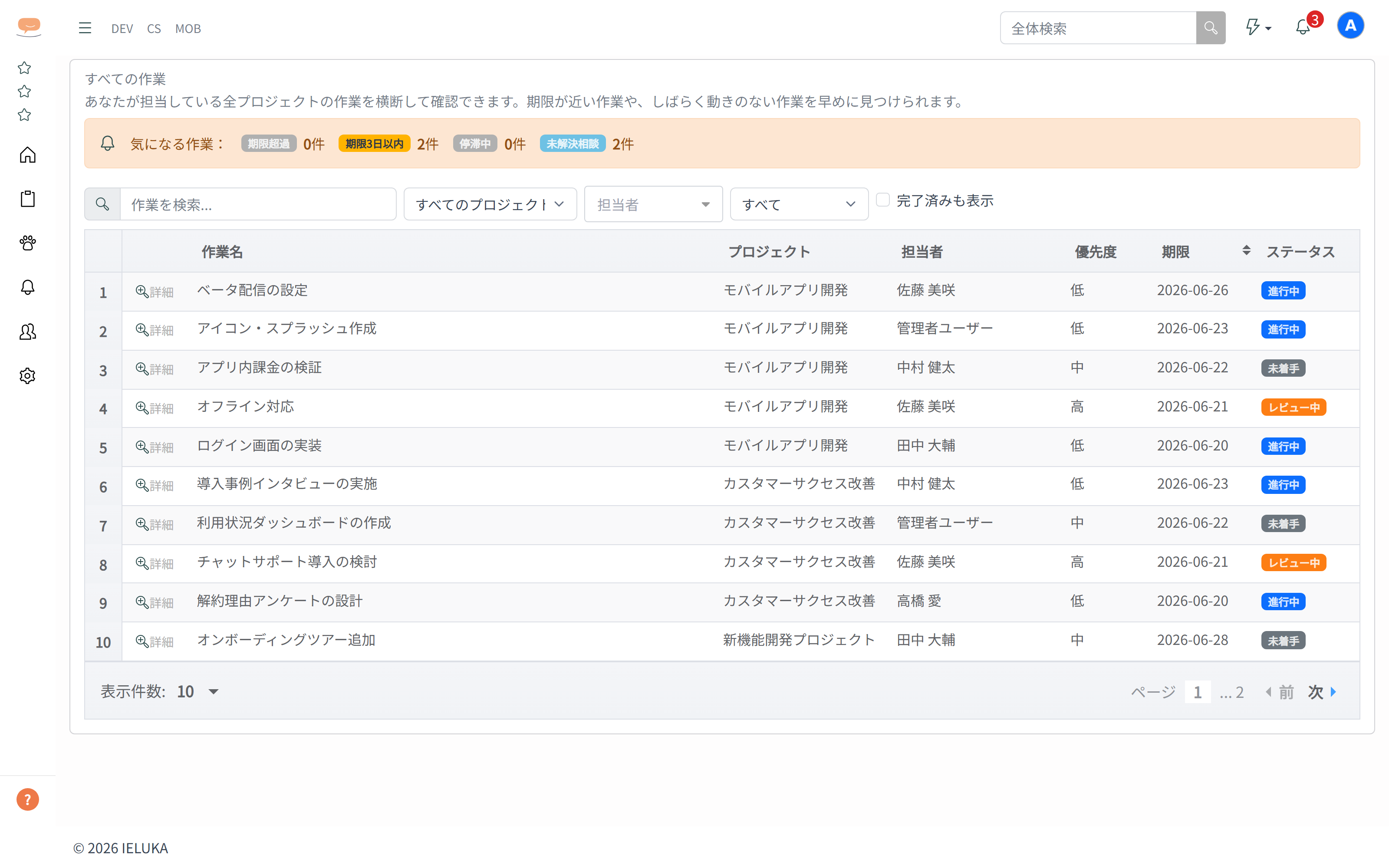Open details for ベータ配信の設定
This screenshot has height=868, width=1389.
(x=155, y=292)
